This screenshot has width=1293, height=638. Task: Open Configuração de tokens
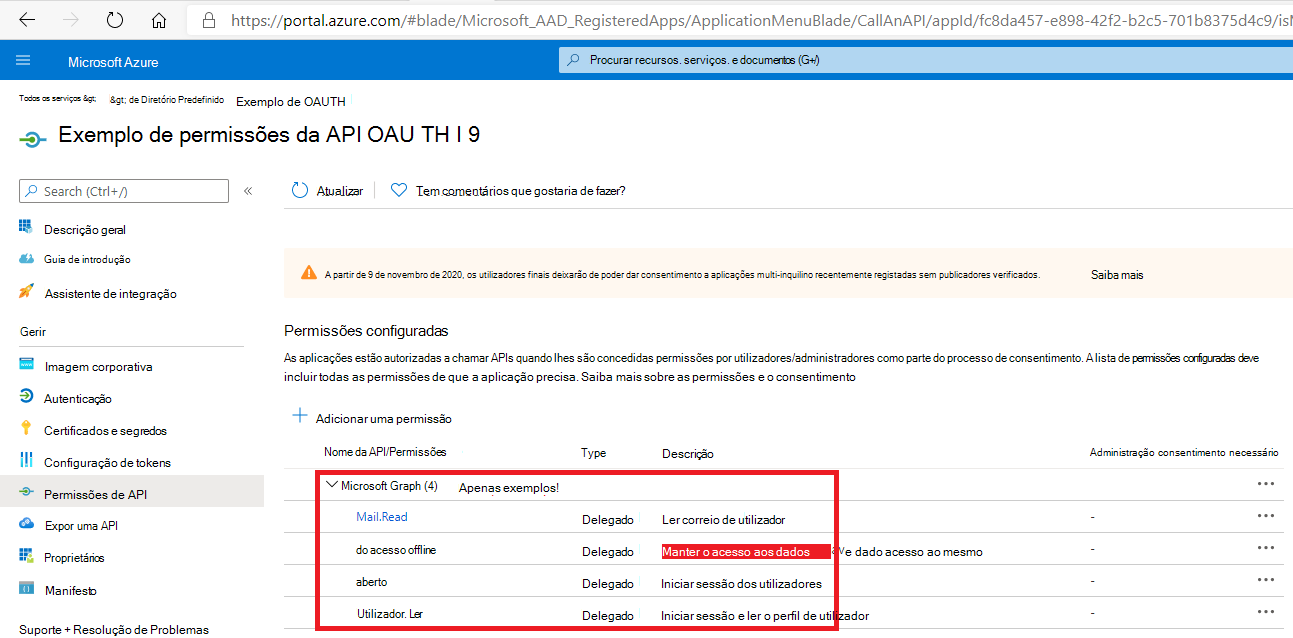point(107,462)
